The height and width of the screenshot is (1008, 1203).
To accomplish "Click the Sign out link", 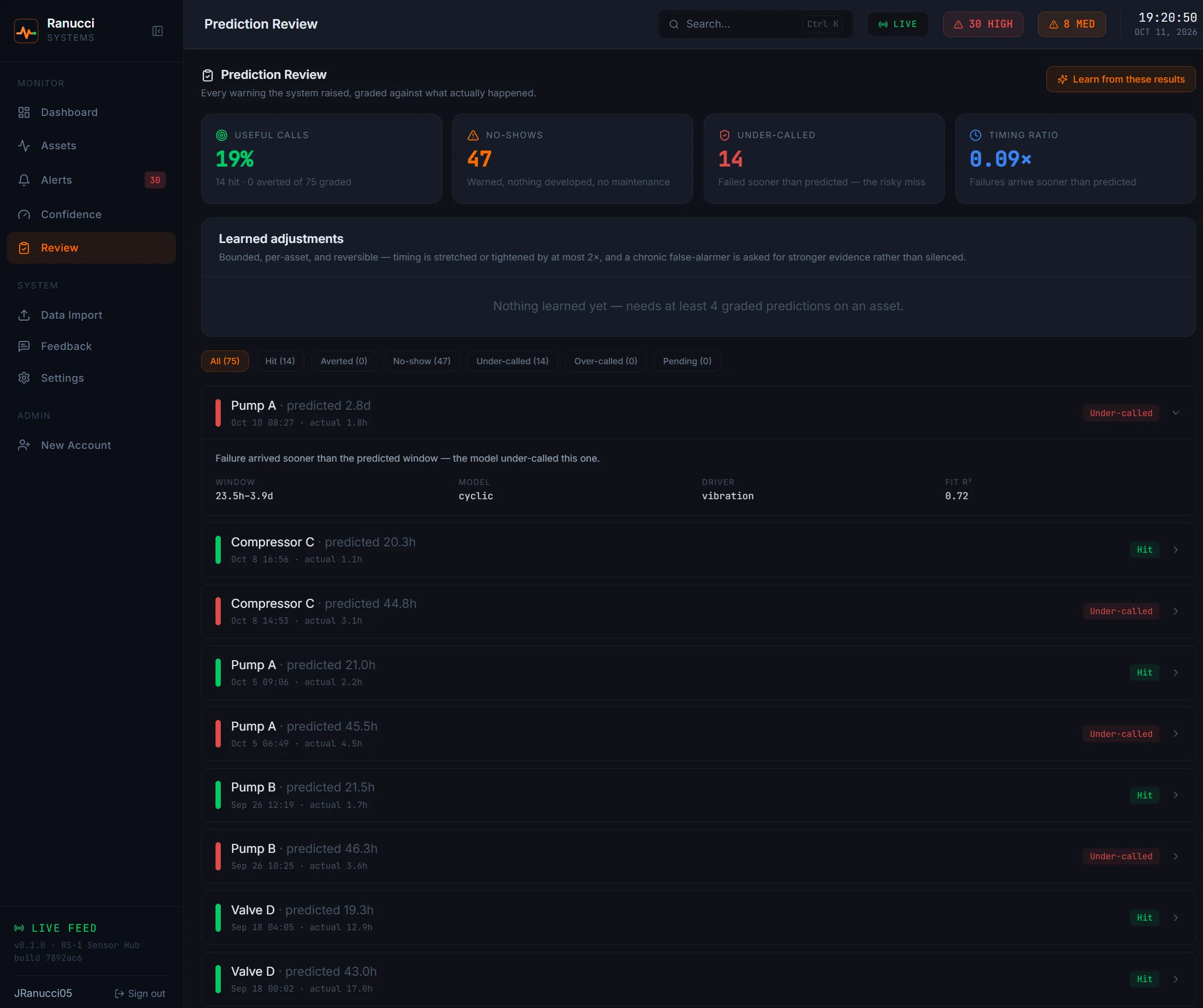I will click(x=140, y=993).
